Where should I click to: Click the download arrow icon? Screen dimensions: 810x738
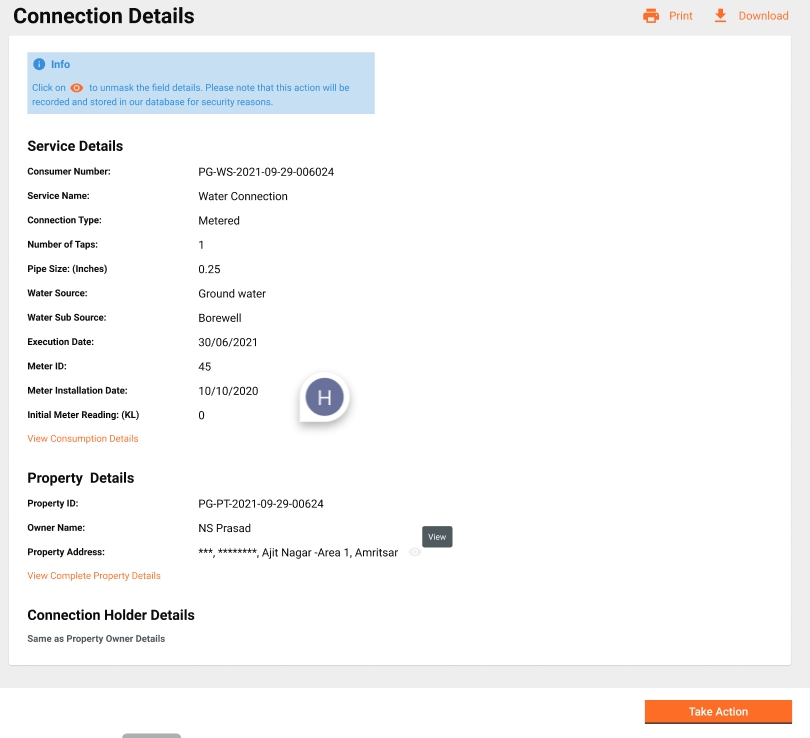click(720, 16)
